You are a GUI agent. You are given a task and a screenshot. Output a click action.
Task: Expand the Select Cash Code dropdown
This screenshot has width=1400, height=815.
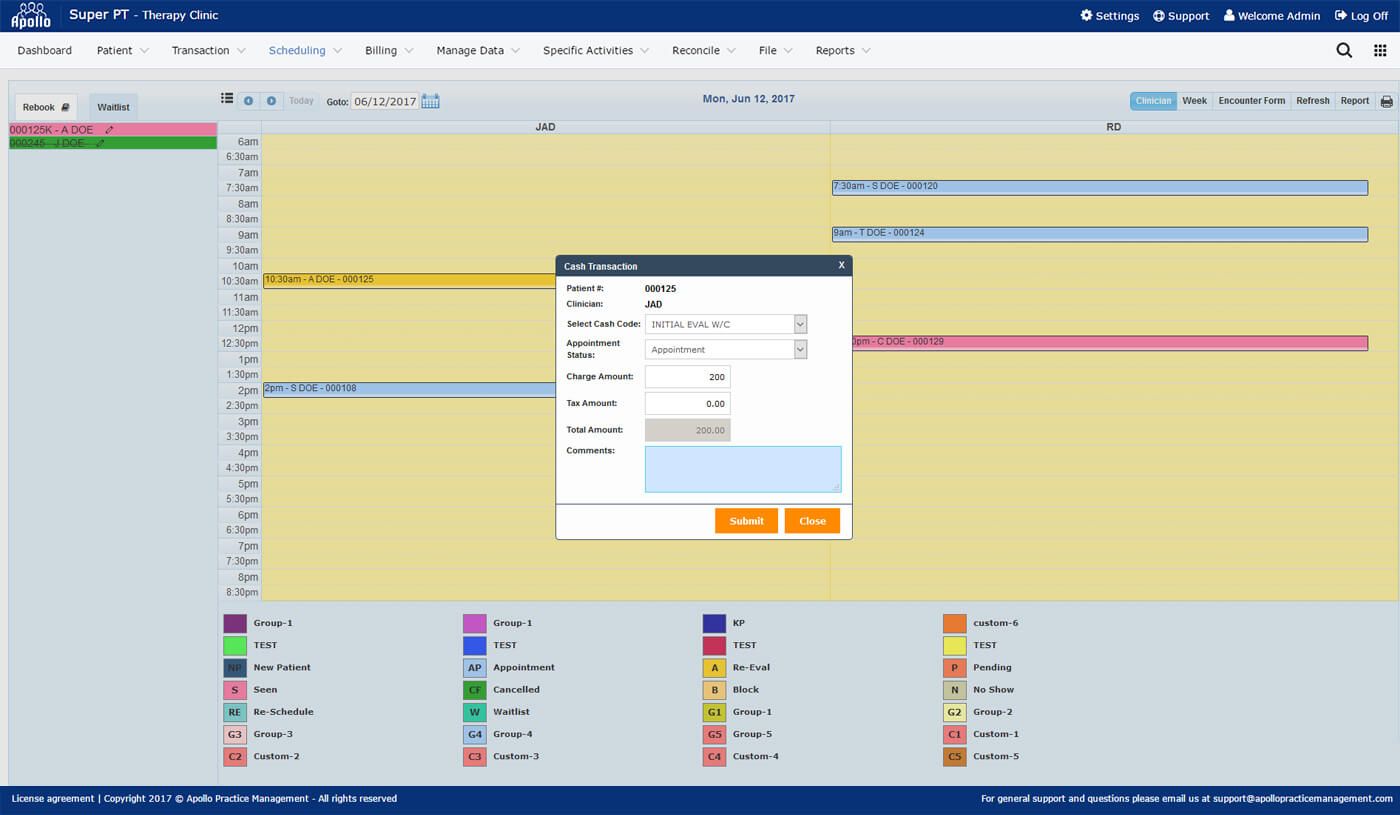(799, 324)
